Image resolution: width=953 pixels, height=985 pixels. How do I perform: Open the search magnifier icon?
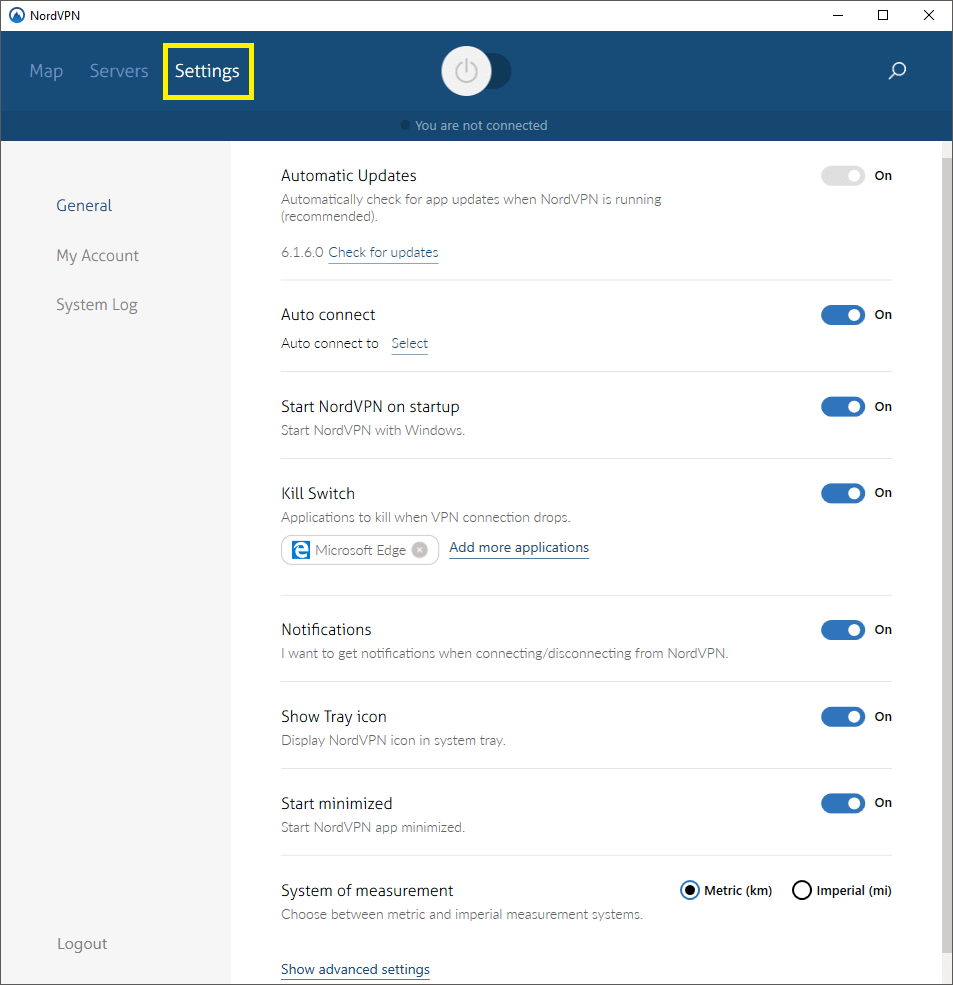[x=897, y=70]
